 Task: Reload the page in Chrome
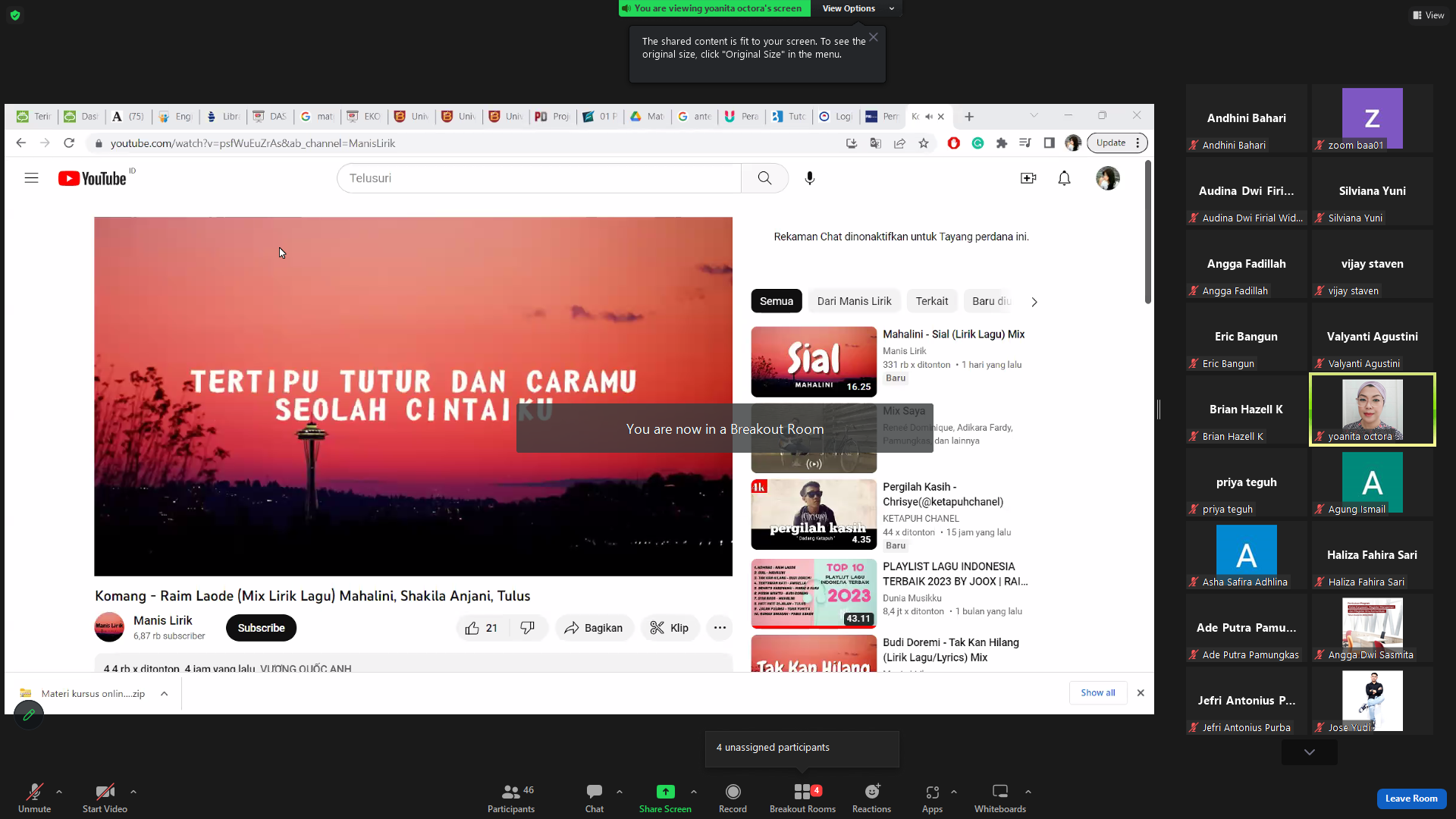tap(69, 143)
